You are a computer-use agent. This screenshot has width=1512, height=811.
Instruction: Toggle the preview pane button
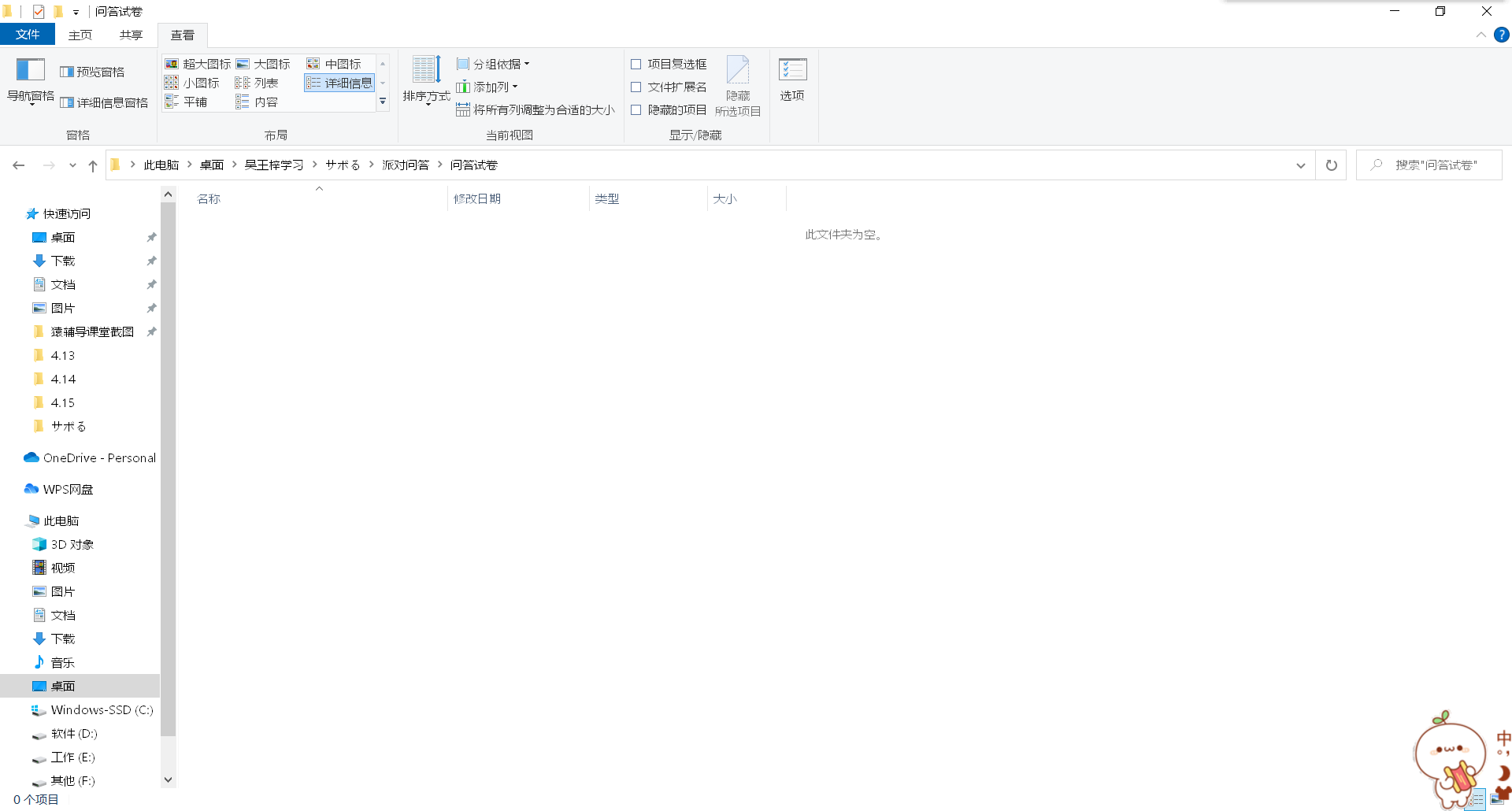[x=92, y=72]
